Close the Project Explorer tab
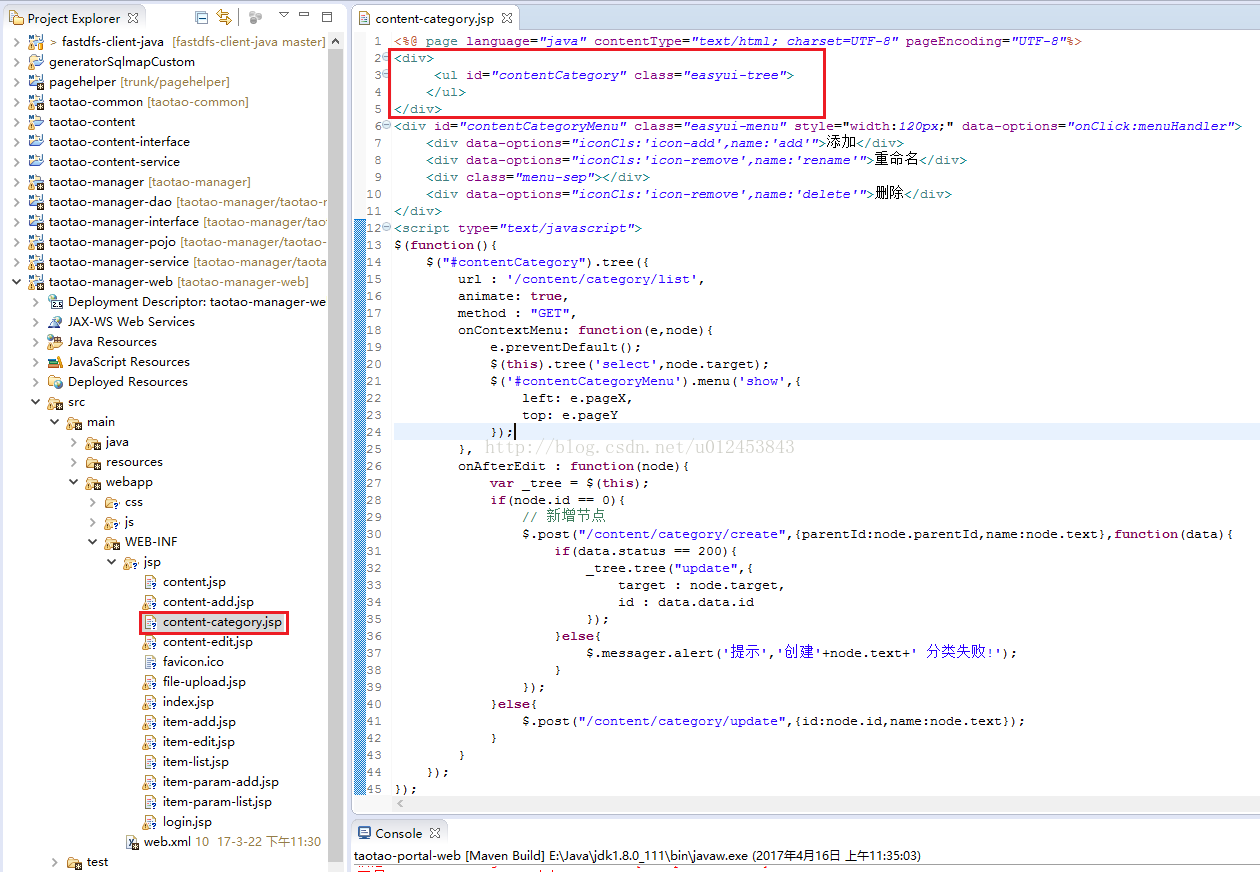This screenshot has width=1260, height=872. [x=134, y=18]
